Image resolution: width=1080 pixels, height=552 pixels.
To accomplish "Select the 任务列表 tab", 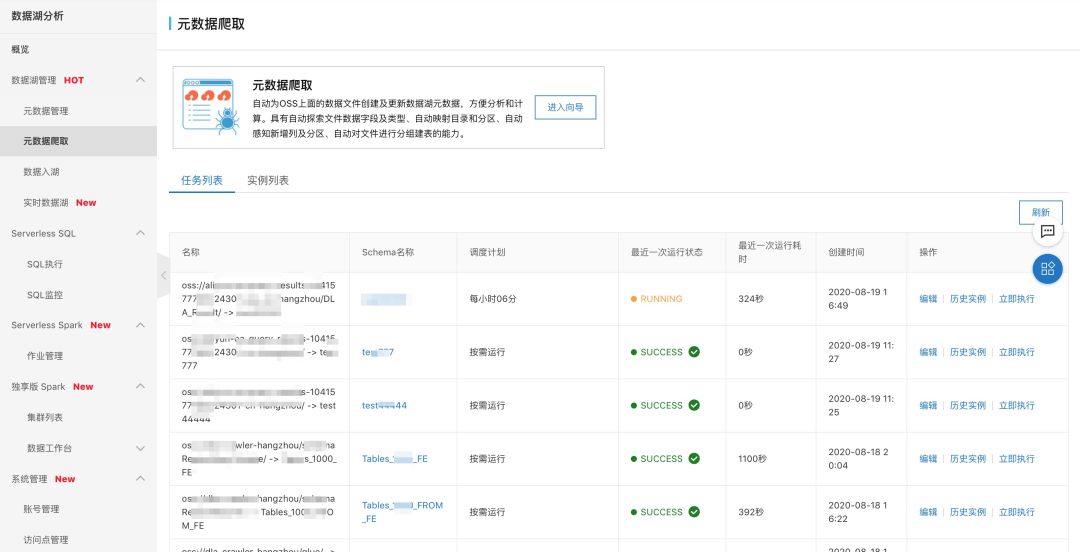I will click(x=202, y=181).
